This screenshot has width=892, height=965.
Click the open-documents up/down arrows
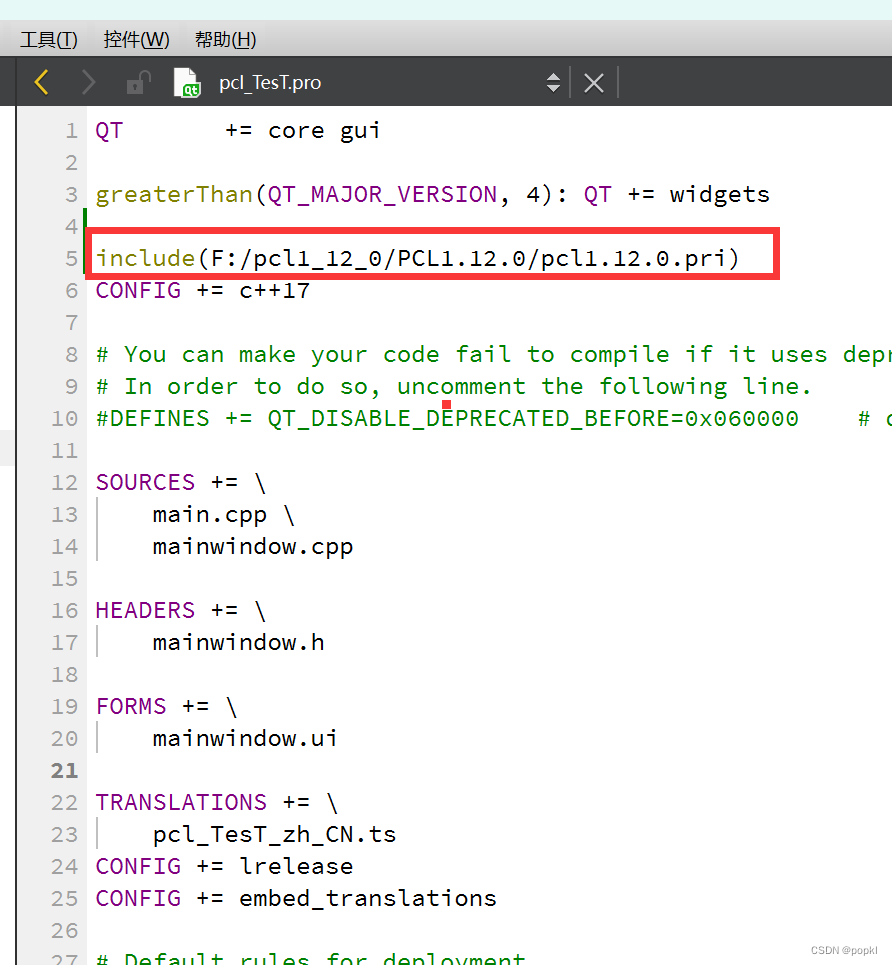553,82
